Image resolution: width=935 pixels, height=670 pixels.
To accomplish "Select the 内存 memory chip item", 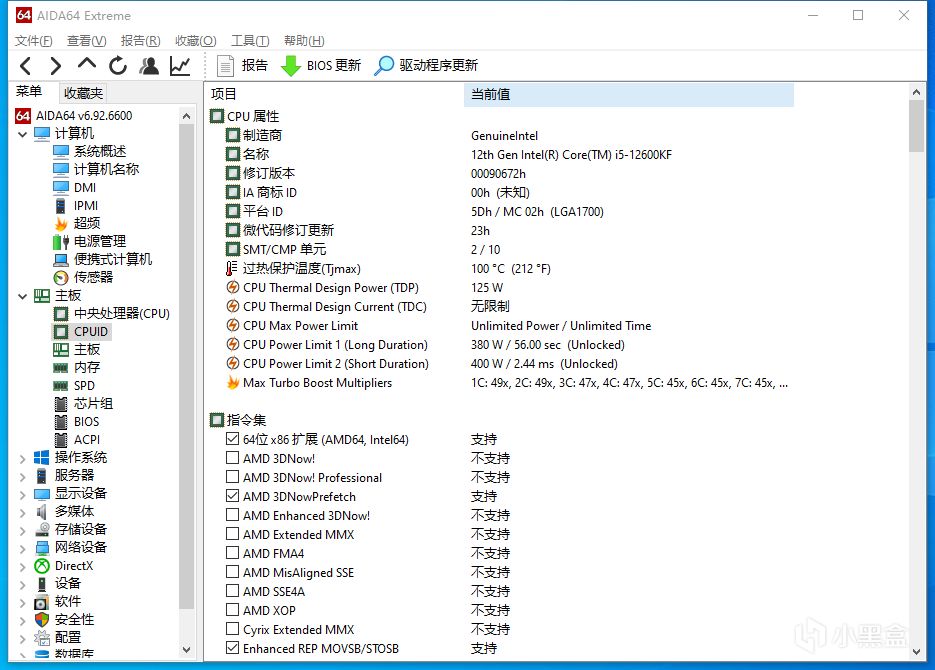I will [77, 367].
